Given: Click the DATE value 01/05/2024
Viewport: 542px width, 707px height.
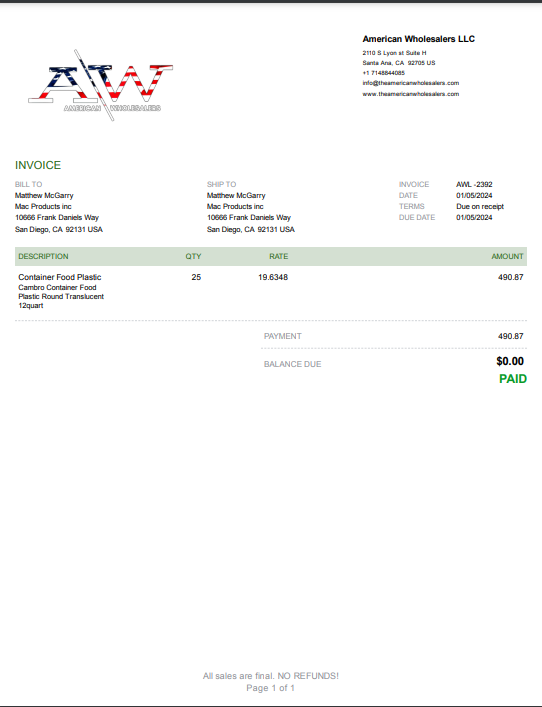Looking at the screenshot, I should [474, 195].
